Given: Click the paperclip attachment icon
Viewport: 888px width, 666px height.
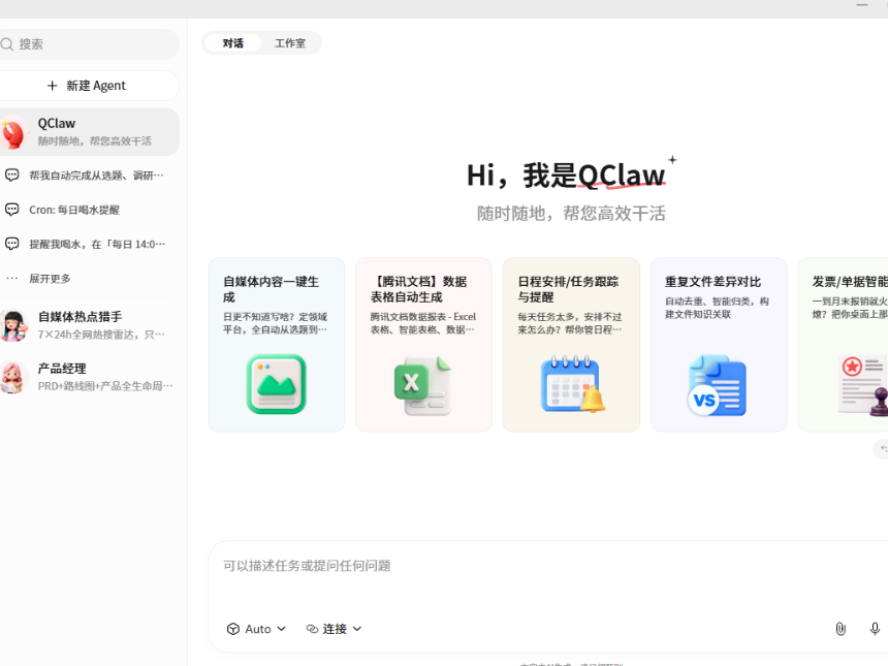Looking at the screenshot, I should (841, 629).
